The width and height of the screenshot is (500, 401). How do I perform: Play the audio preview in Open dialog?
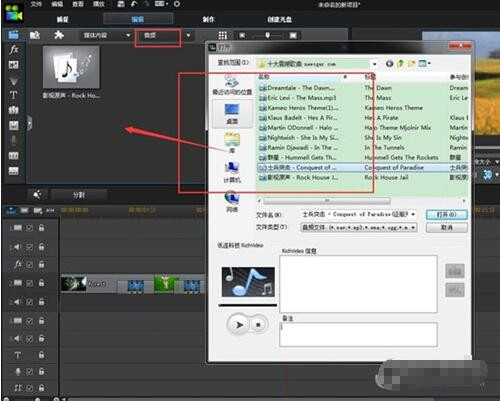239,324
